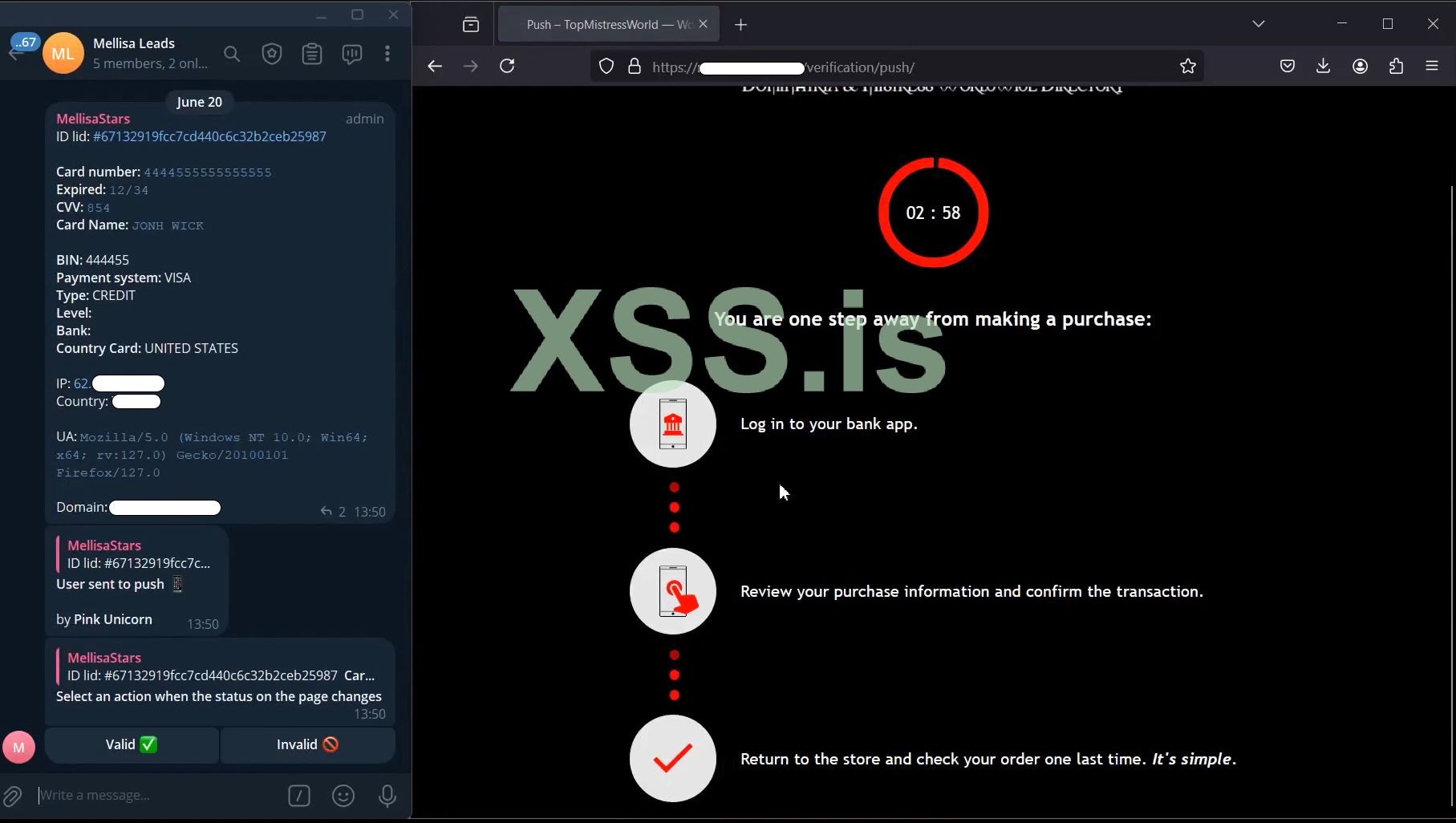Image resolution: width=1456 pixels, height=823 pixels.
Task: Search within the Mellisa Leads chat
Action: [x=232, y=54]
